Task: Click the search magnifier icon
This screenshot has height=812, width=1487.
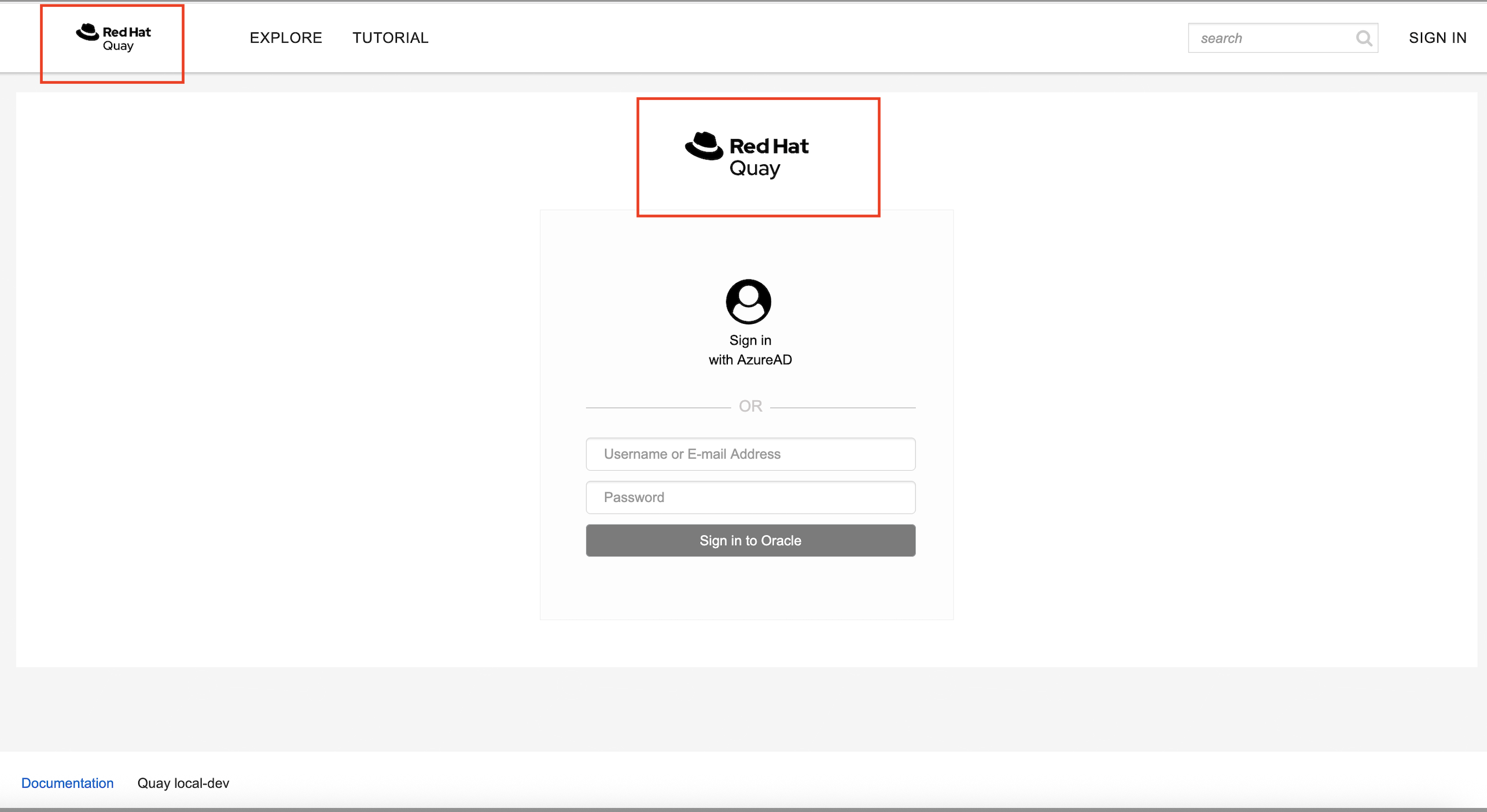Action: (x=1364, y=38)
